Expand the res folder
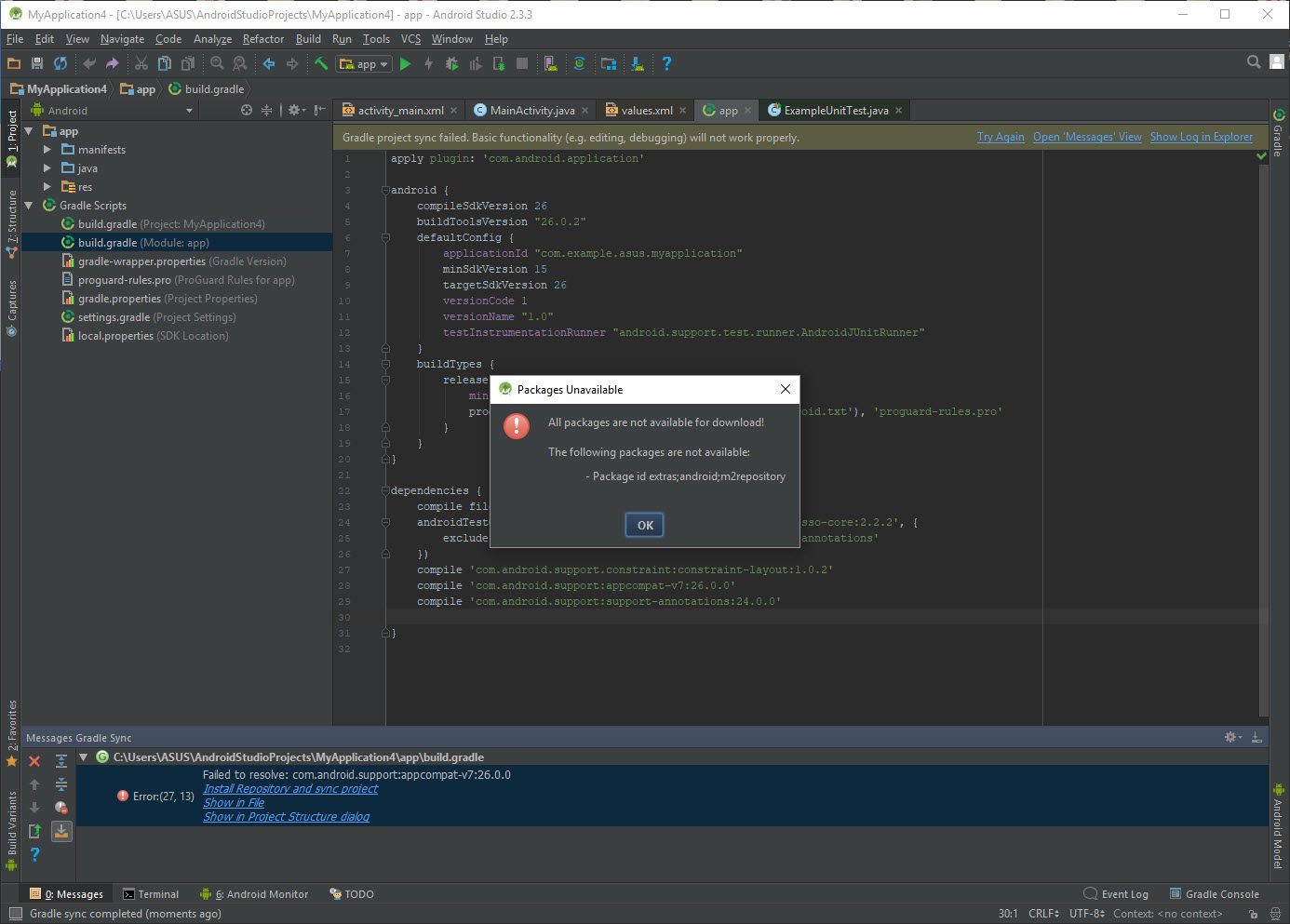The height and width of the screenshot is (924, 1290). [x=47, y=187]
